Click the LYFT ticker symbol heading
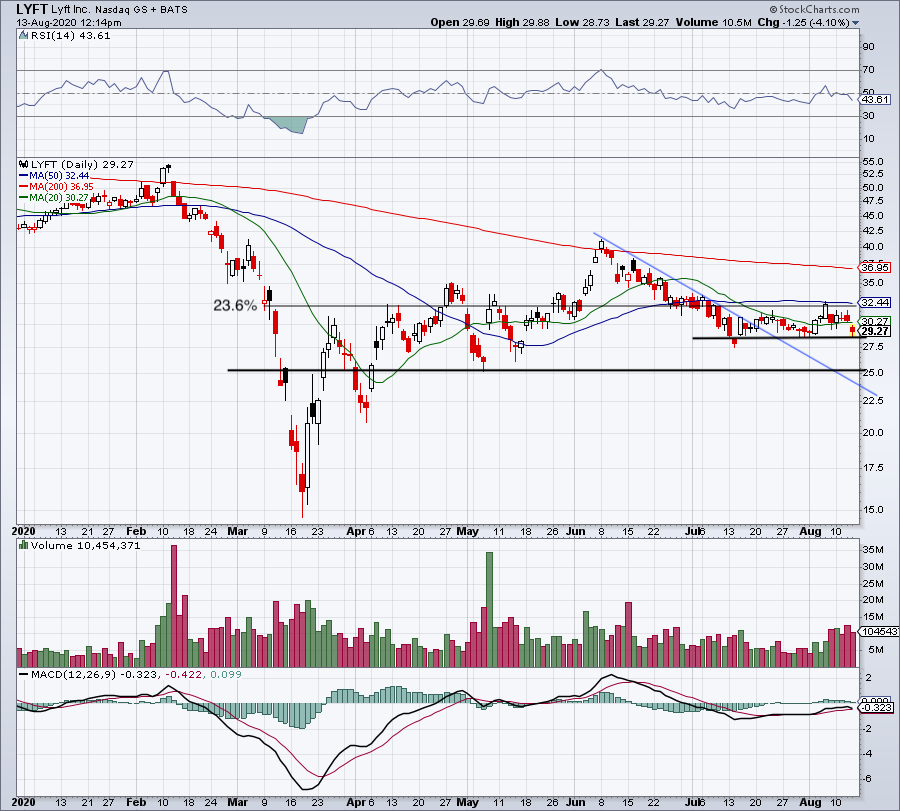Image resolution: width=900 pixels, height=811 pixels. click(31, 9)
